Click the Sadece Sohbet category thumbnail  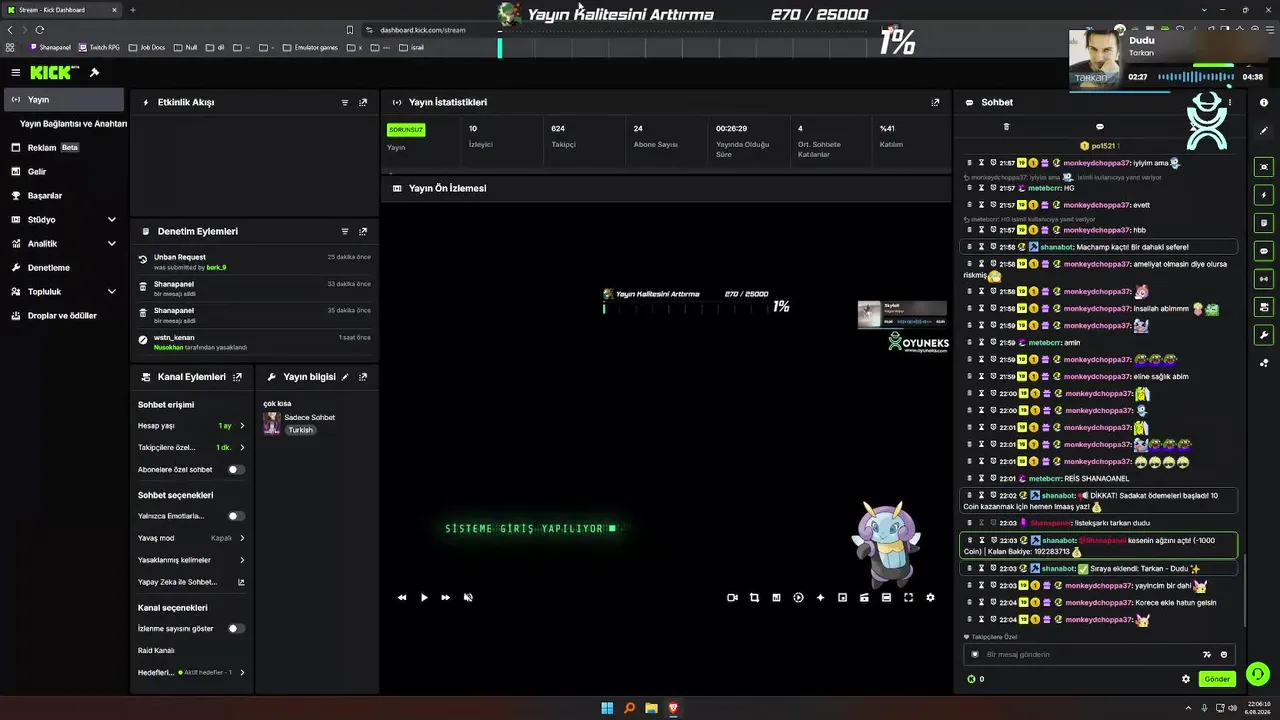coord(271,424)
